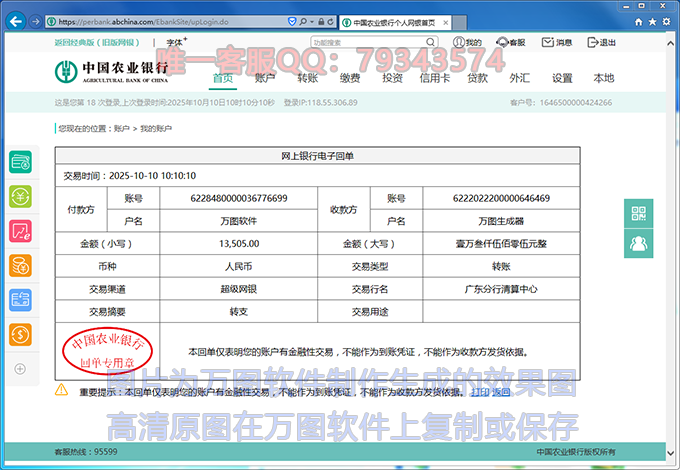Open the orange dollar circle sidebar icon
The image size is (680, 470).
(20, 334)
